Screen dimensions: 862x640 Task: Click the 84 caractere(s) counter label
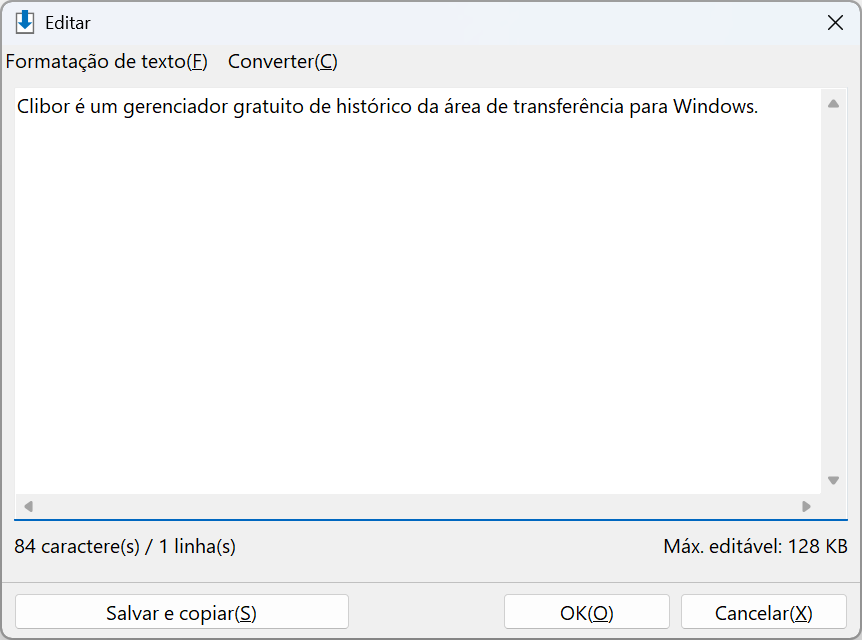pyautogui.click(x=125, y=547)
